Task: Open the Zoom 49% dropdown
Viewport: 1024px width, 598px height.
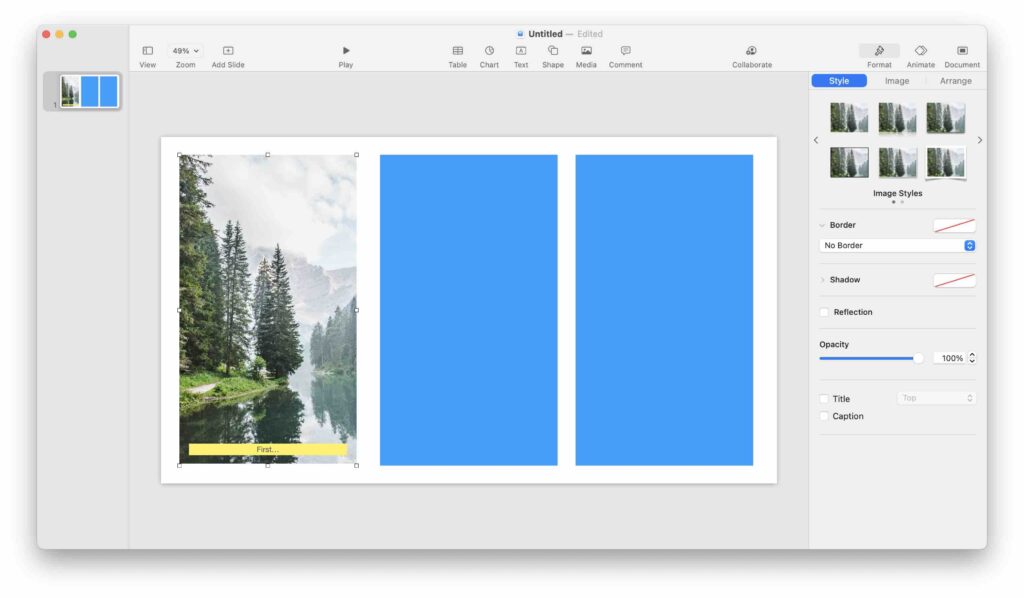Action: coord(185,51)
